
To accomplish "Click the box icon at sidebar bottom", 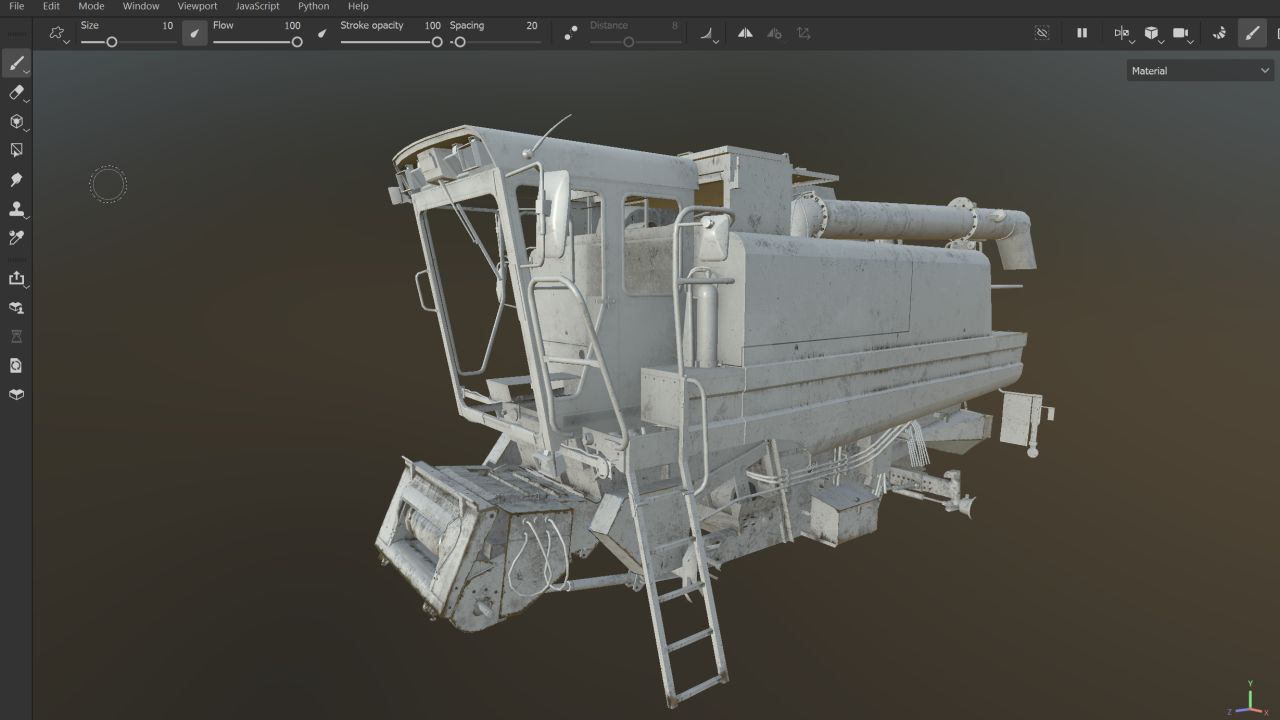I will coord(16,394).
